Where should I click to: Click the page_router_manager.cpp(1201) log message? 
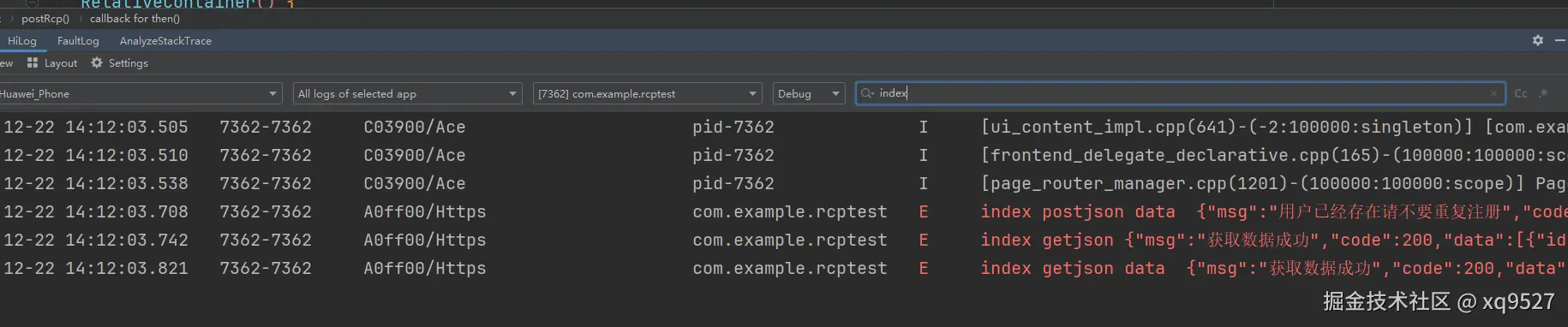(x=1274, y=183)
